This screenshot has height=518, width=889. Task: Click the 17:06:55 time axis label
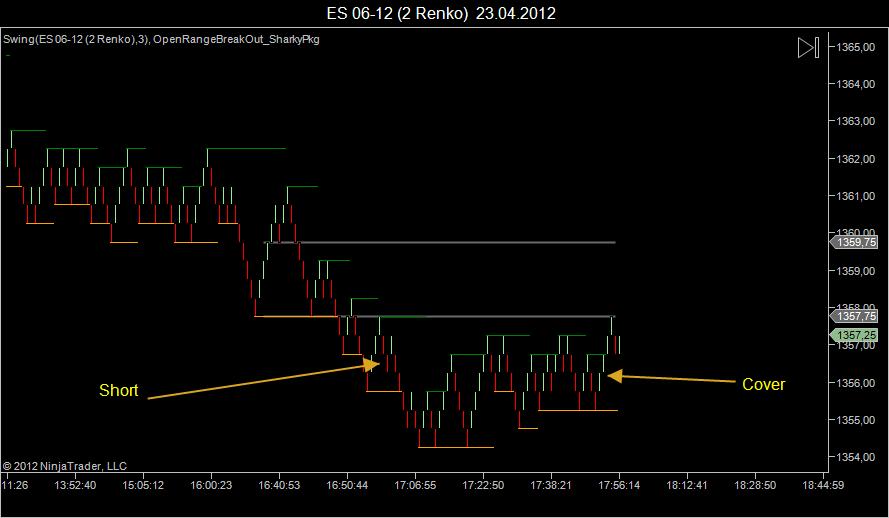(415, 485)
